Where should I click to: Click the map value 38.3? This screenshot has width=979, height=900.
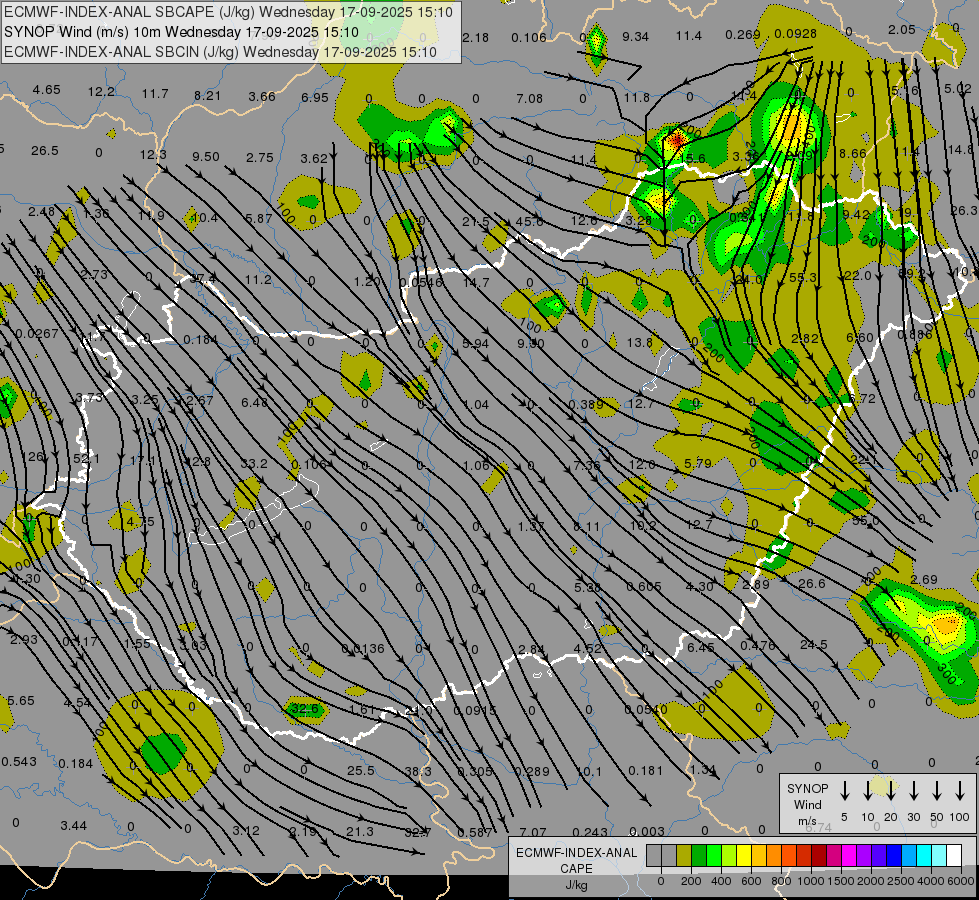(418, 771)
